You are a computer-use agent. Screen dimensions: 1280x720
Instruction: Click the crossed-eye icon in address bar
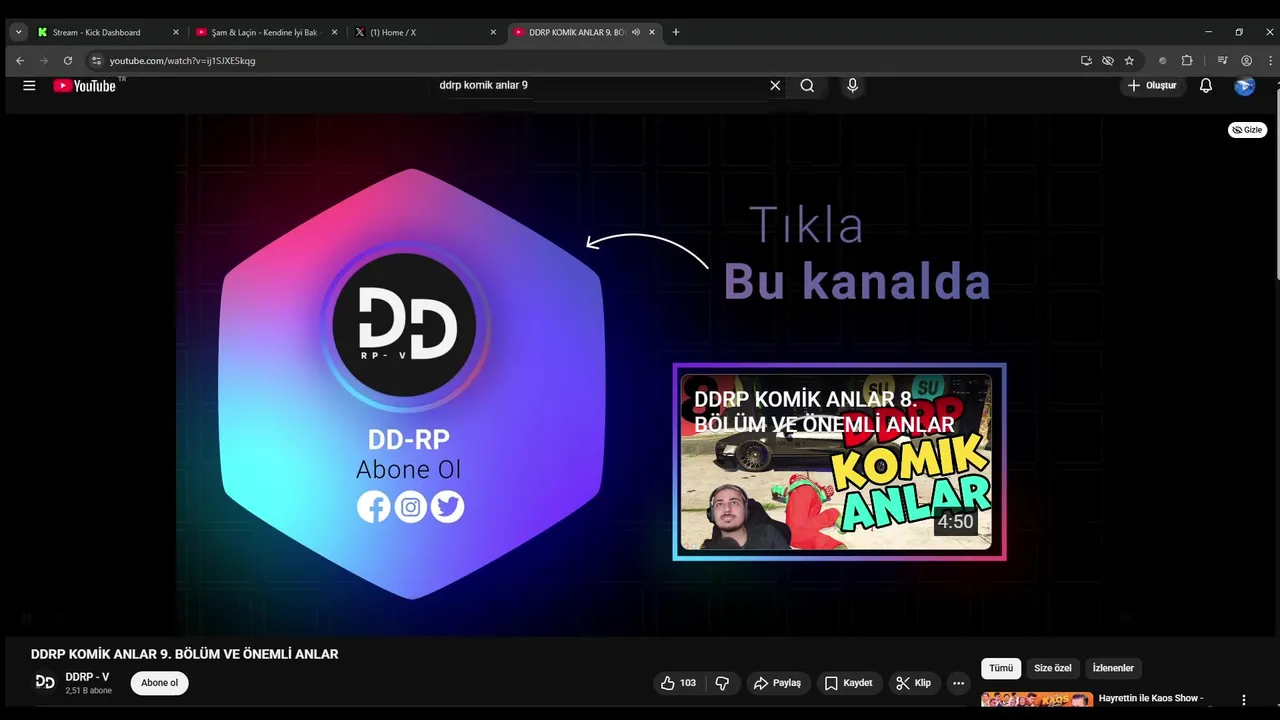click(x=1108, y=61)
